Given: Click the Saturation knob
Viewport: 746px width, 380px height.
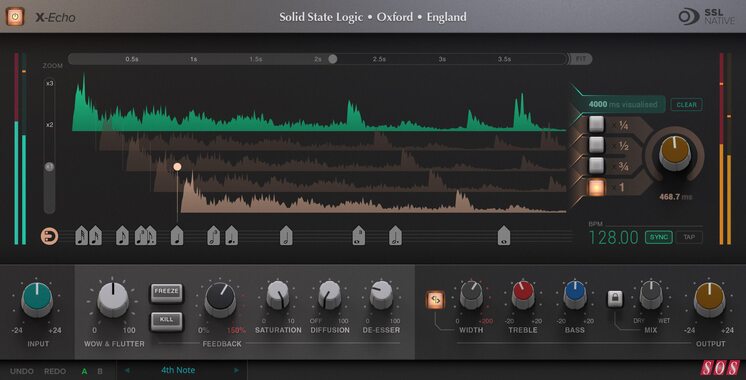Looking at the screenshot, I should pos(278,295).
